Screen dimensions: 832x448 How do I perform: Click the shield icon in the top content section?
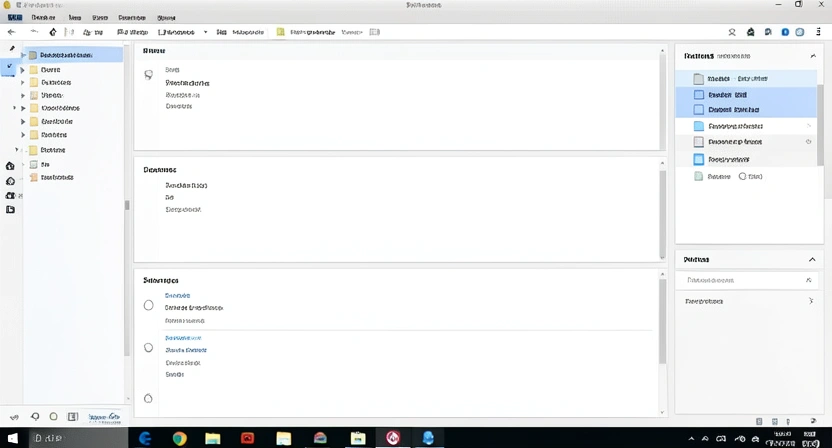tap(149, 75)
